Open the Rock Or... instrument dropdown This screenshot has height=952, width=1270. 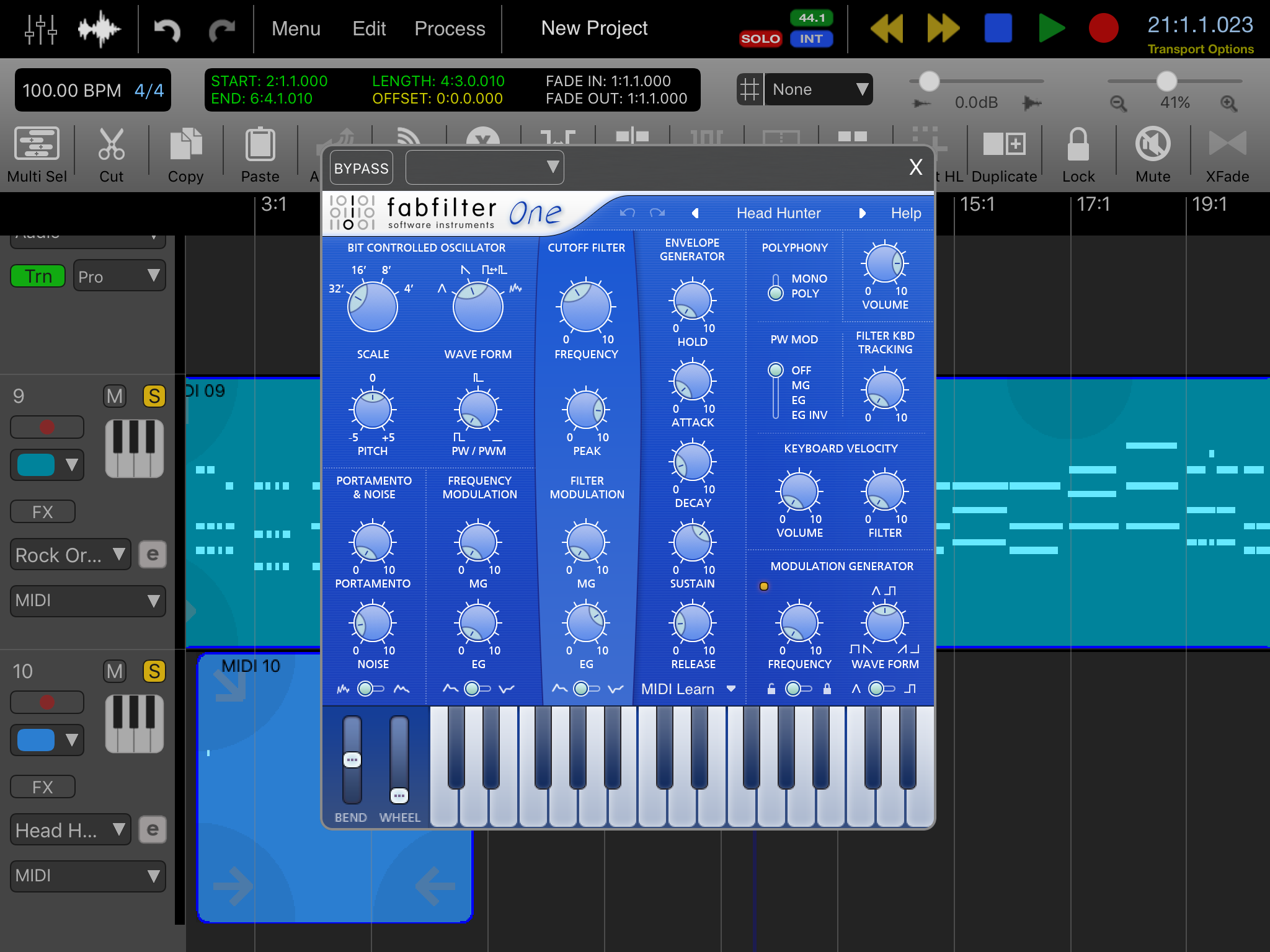pos(71,555)
